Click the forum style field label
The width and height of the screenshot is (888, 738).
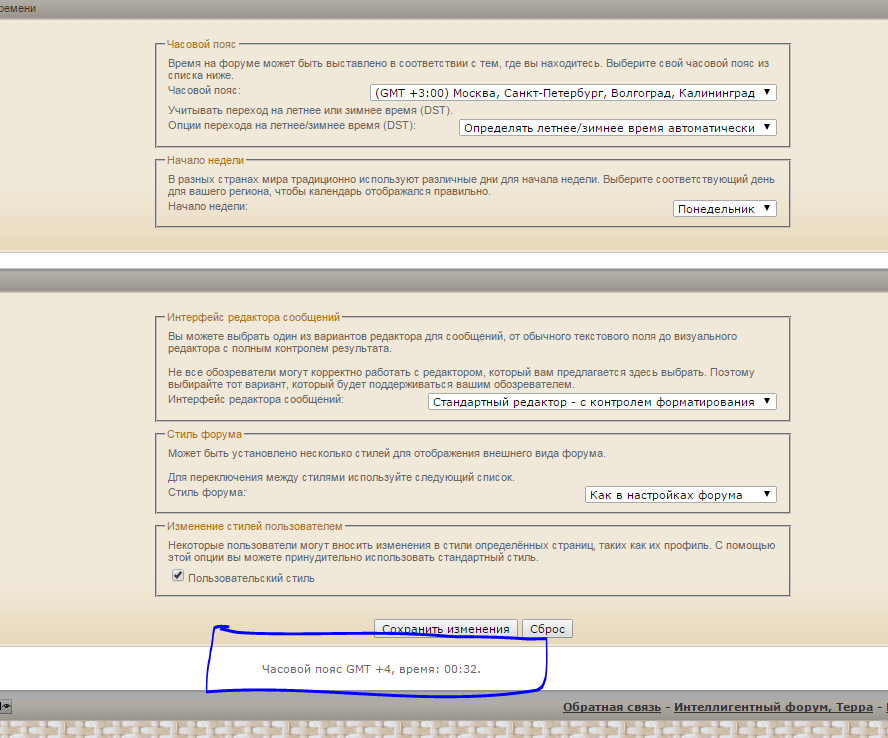pyautogui.click(x=207, y=492)
